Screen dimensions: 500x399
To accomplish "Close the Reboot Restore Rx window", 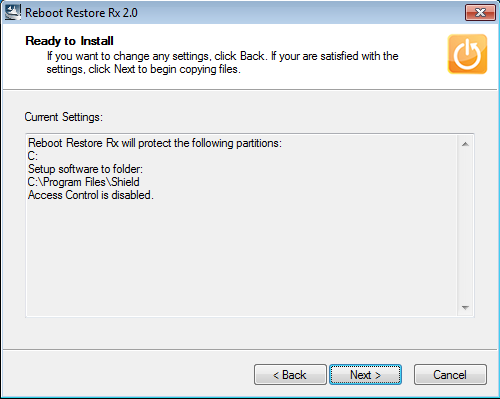I will 480,13.
